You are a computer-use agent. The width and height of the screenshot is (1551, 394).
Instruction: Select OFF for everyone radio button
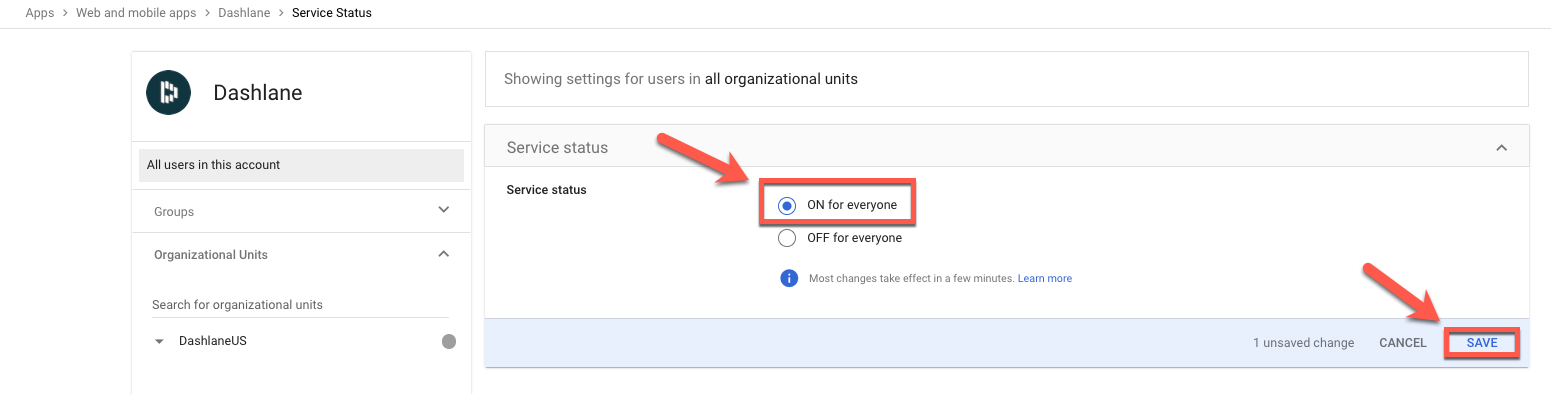pyautogui.click(x=787, y=238)
